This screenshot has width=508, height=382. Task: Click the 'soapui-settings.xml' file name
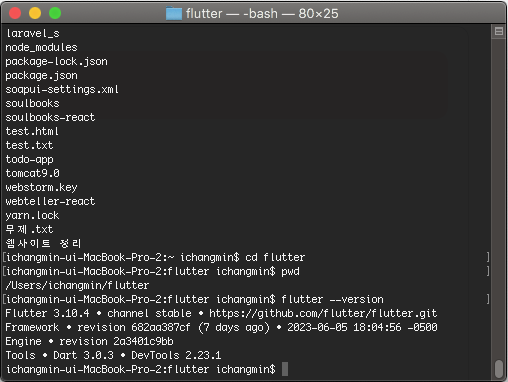[62, 89]
